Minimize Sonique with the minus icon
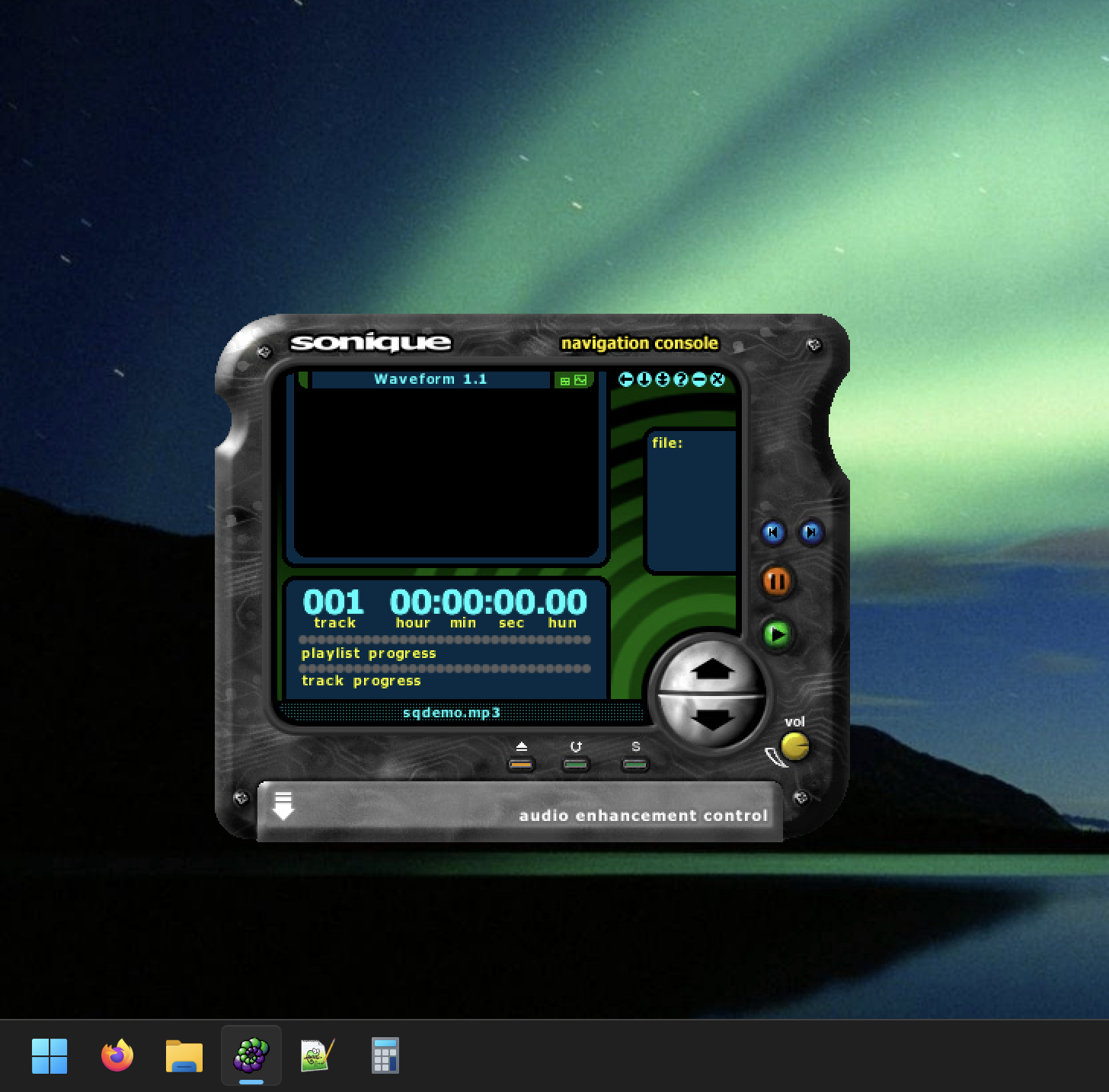The height and width of the screenshot is (1092, 1109). click(x=699, y=379)
